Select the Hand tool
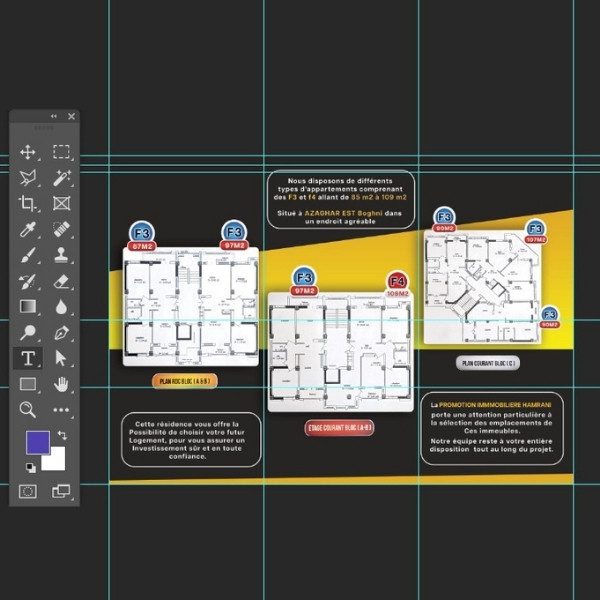600x600 pixels. click(x=61, y=384)
